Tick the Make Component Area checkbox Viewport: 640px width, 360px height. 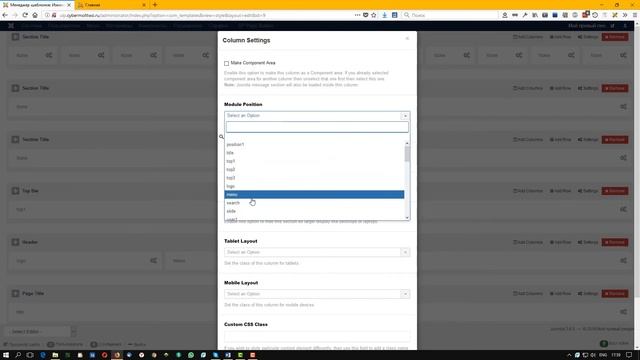tap(226, 63)
